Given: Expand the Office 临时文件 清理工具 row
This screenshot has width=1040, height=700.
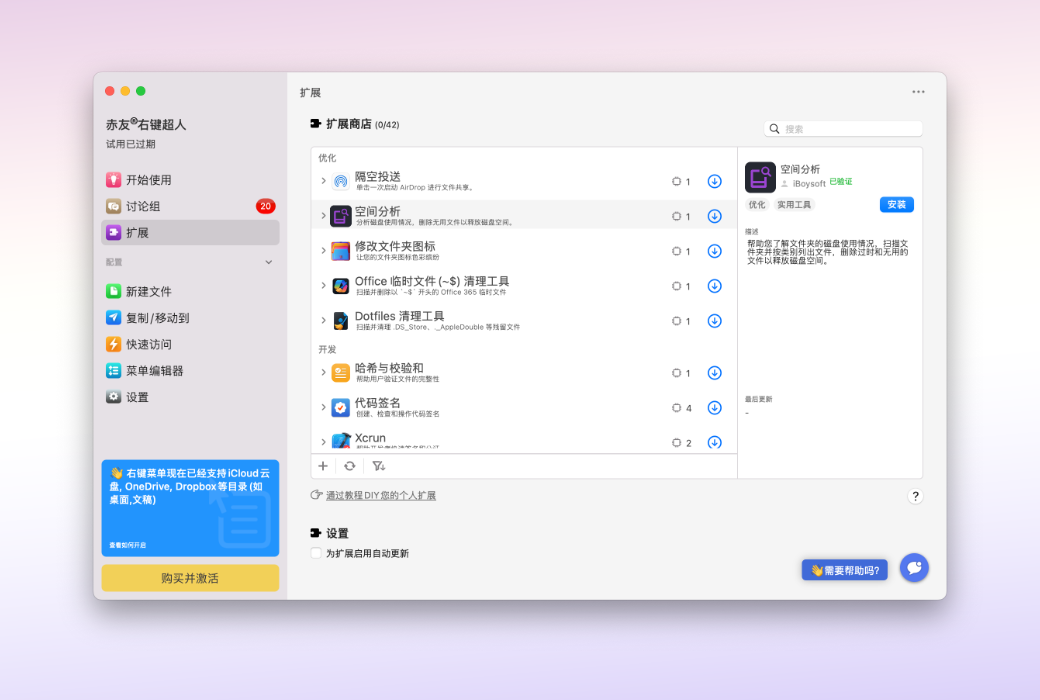Looking at the screenshot, I should [x=323, y=286].
